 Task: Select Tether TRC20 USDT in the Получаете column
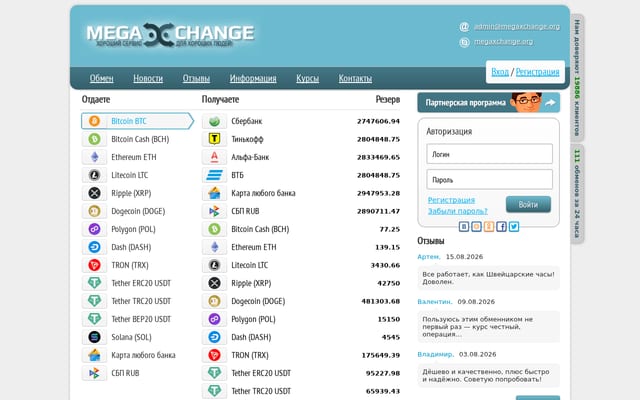[301, 391]
